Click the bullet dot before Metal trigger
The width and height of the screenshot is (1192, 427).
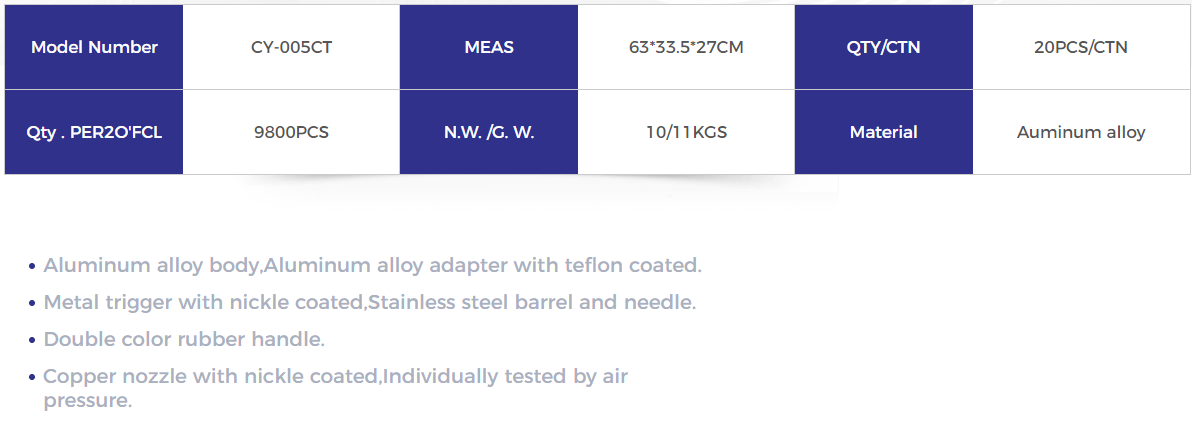tap(32, 303)
